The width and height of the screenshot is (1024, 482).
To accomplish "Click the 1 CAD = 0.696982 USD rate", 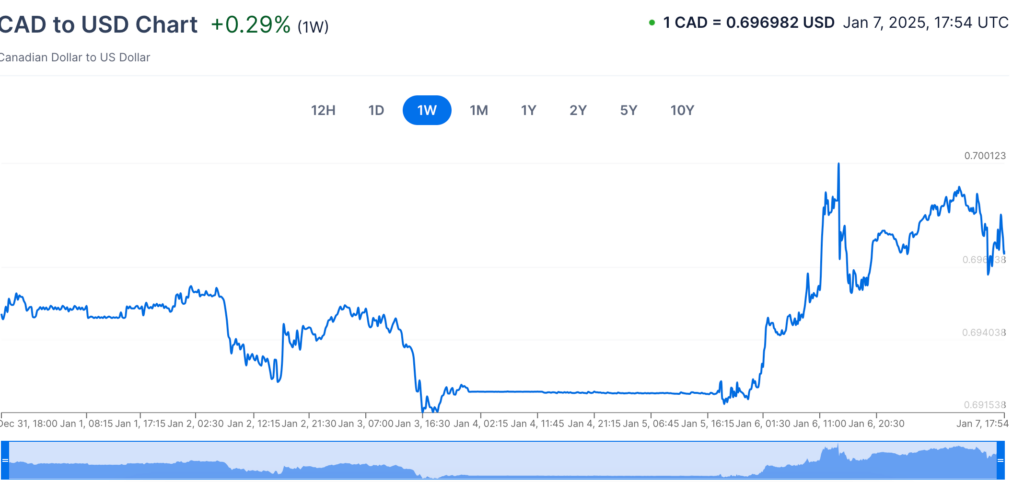I will 749,21.
